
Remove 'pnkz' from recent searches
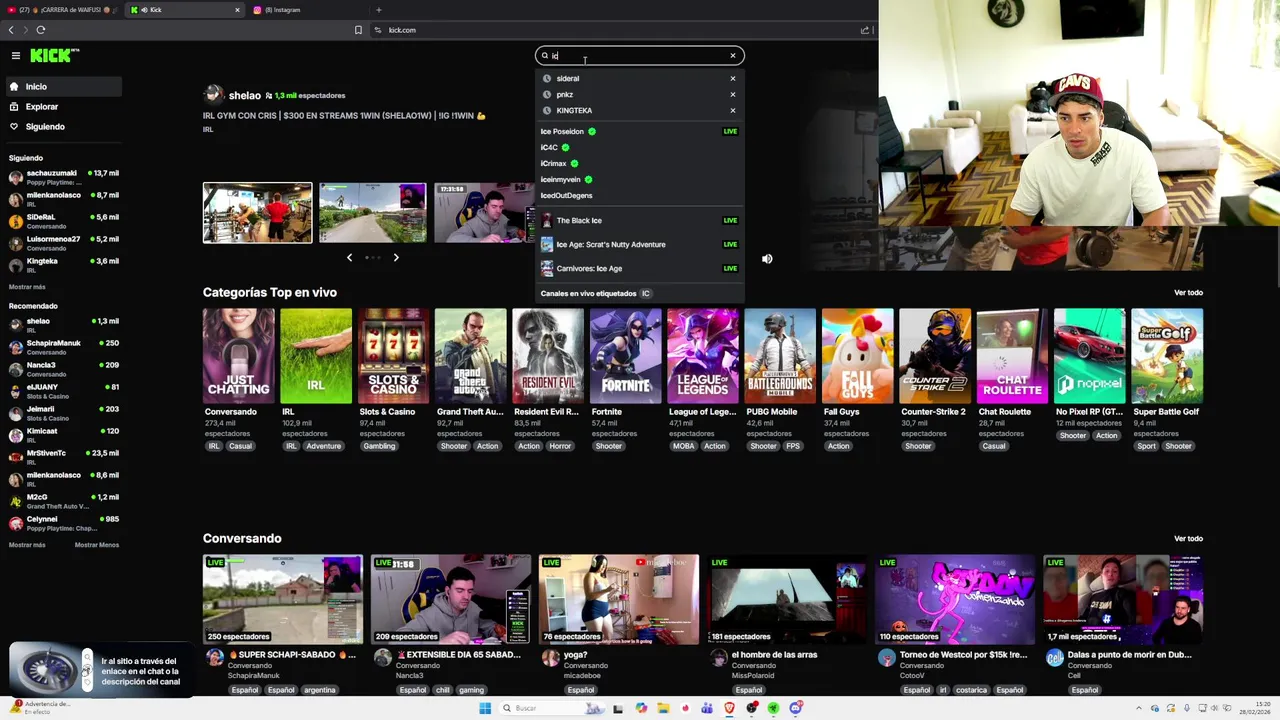[x=733, y=94]
